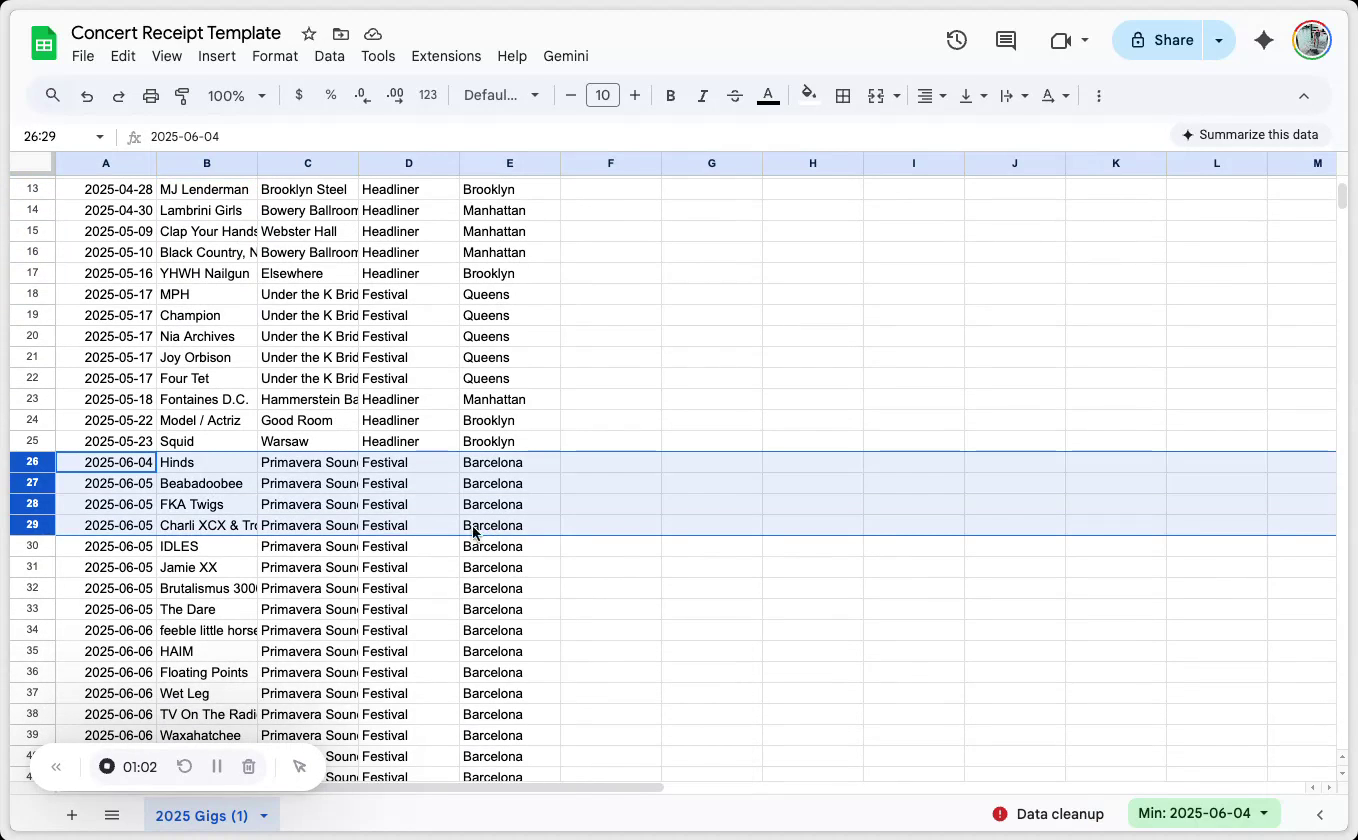Click the move to folder icon
This screenshot has height=840, width=1358.
click(341, 34)
